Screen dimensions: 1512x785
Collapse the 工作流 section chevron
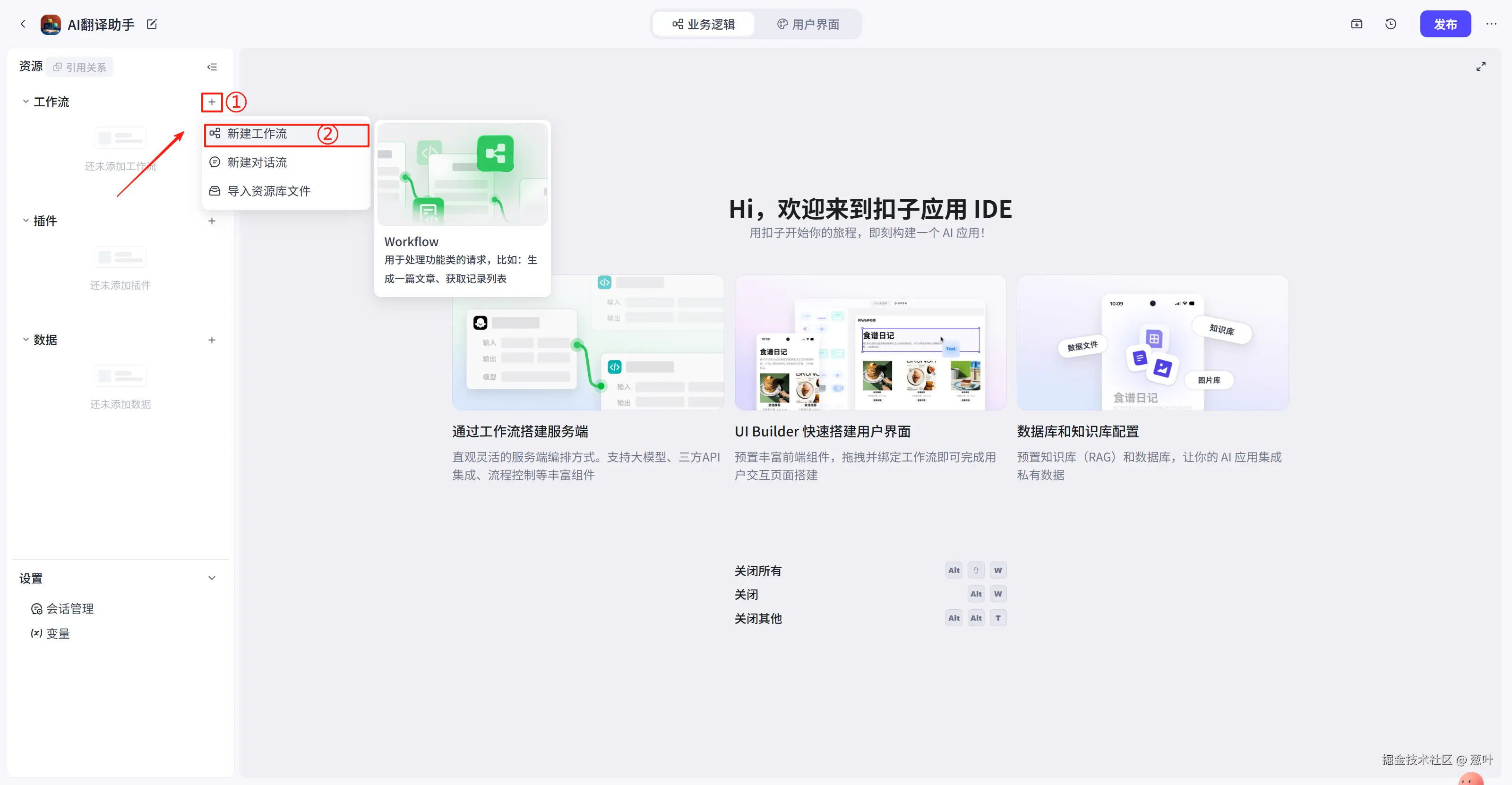click(26, 102)
